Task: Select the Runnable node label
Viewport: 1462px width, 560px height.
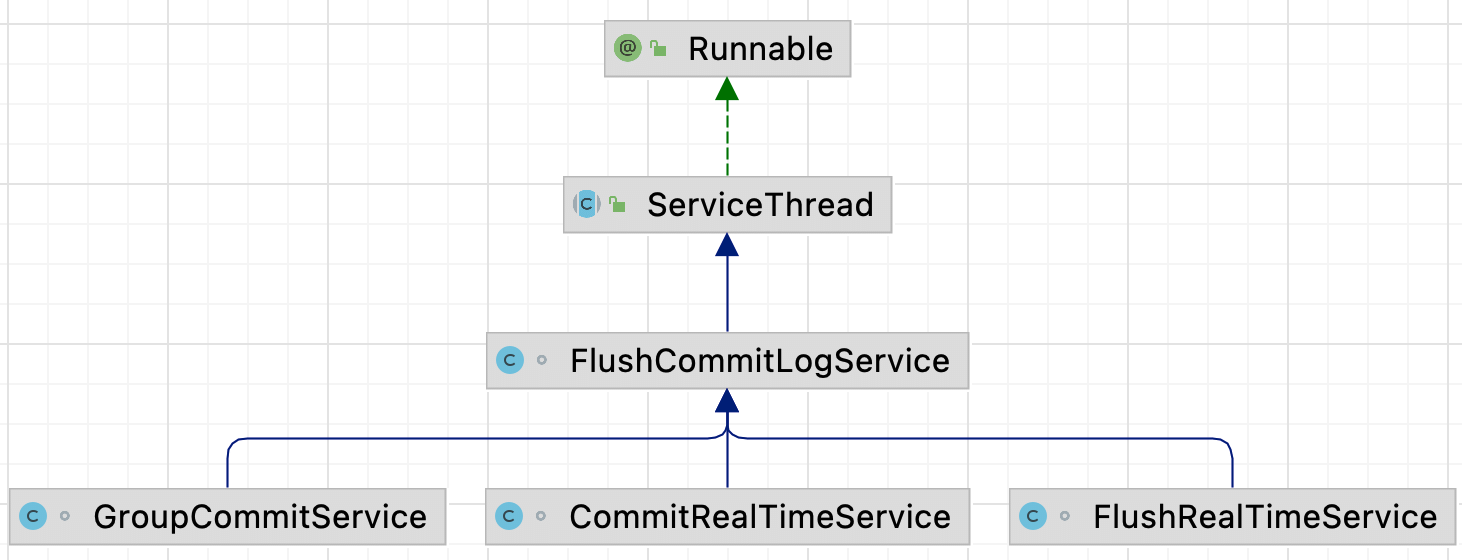Action: tap(760, 48)
